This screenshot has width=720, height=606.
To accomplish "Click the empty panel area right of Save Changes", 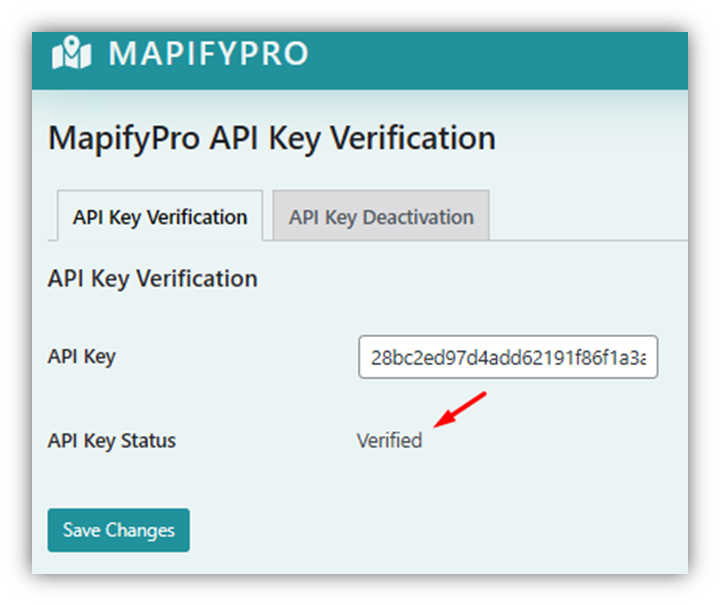I will click(436, 530).
